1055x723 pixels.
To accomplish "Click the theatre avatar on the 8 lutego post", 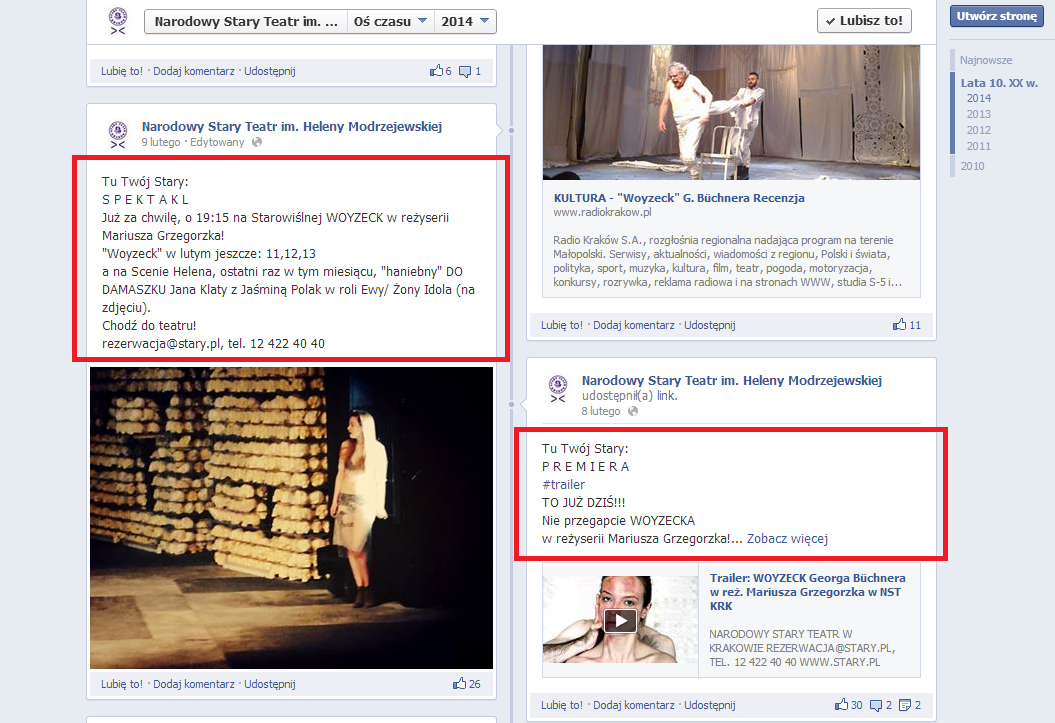I will coord(558,388).
